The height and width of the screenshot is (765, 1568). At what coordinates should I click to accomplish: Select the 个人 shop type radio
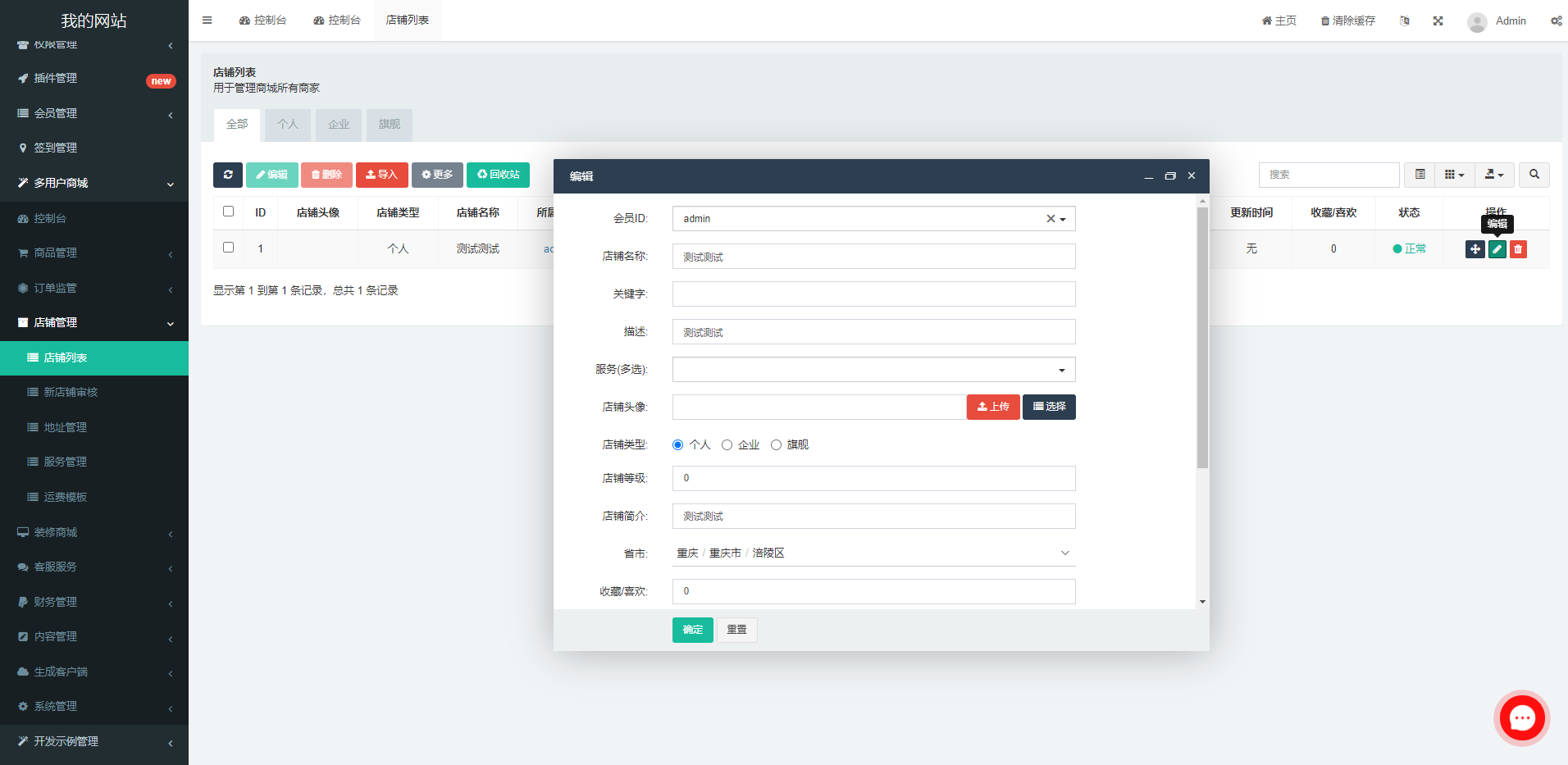(677, 445)
